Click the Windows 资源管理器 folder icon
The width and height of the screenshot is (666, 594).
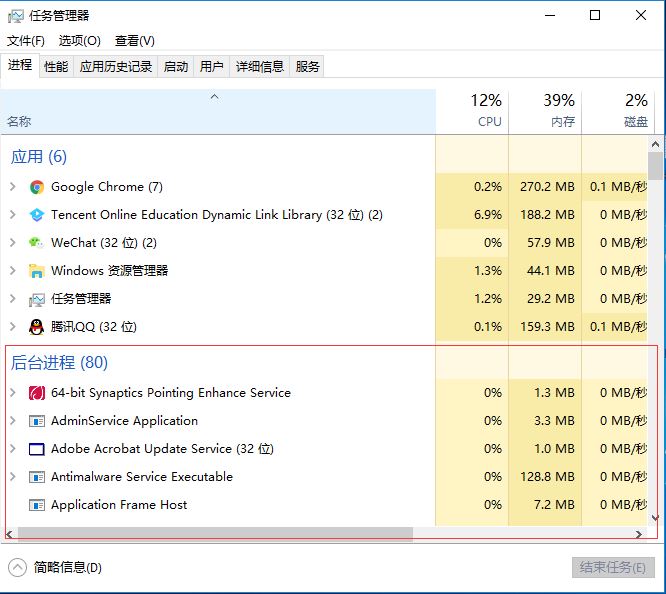click(37, 271)
